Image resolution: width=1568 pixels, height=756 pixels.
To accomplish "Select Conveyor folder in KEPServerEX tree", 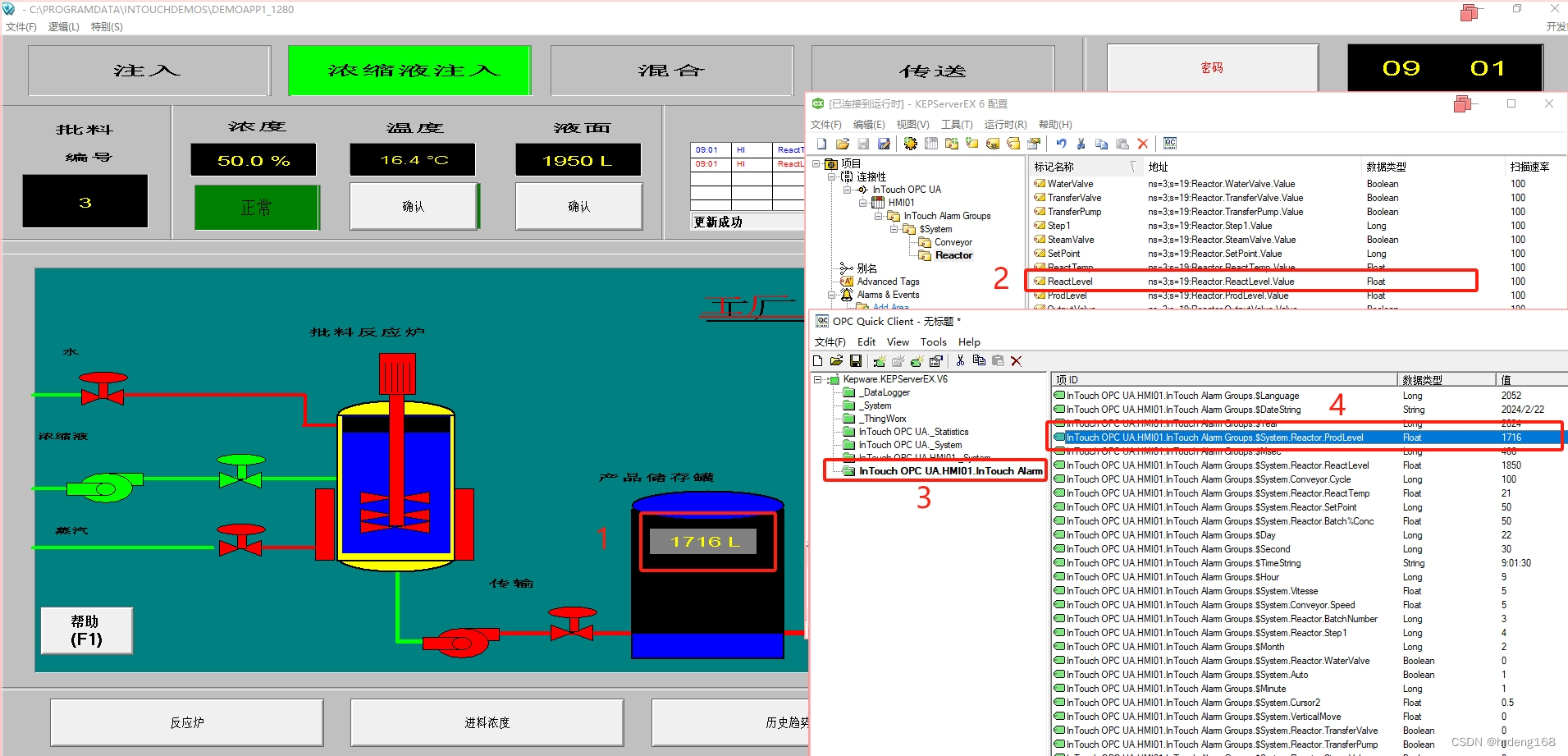I will pos(953,242).
